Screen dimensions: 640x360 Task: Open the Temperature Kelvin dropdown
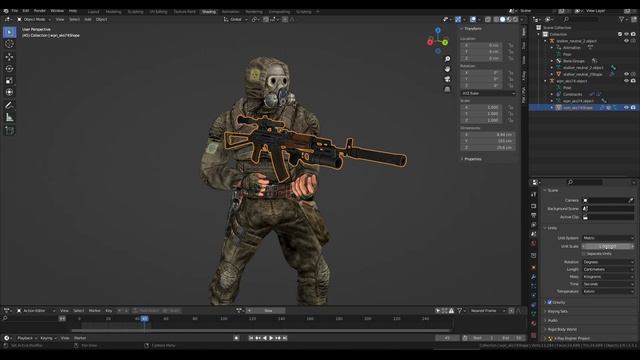coord(608,291)
